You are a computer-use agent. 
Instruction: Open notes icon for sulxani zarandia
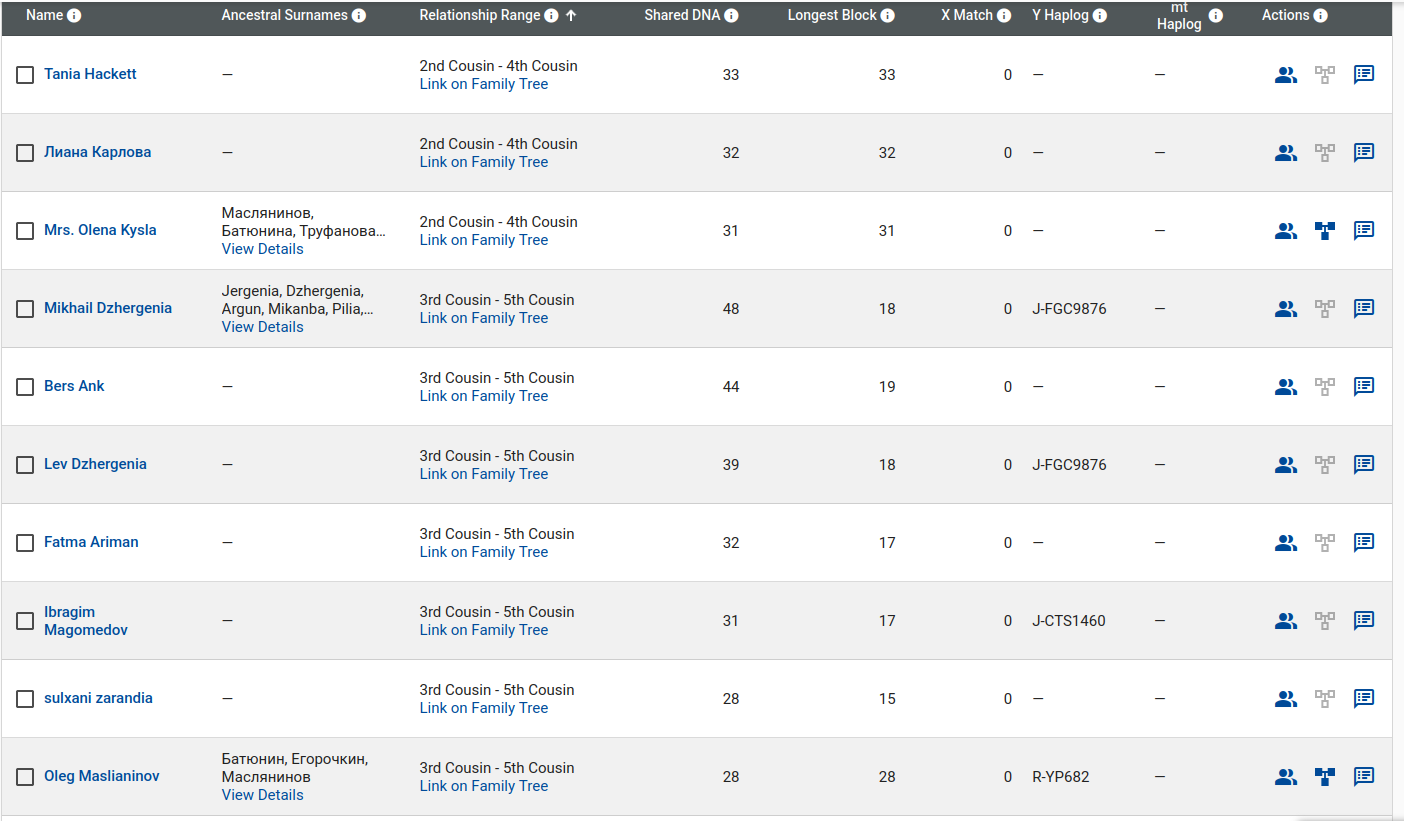point(1364,699)
